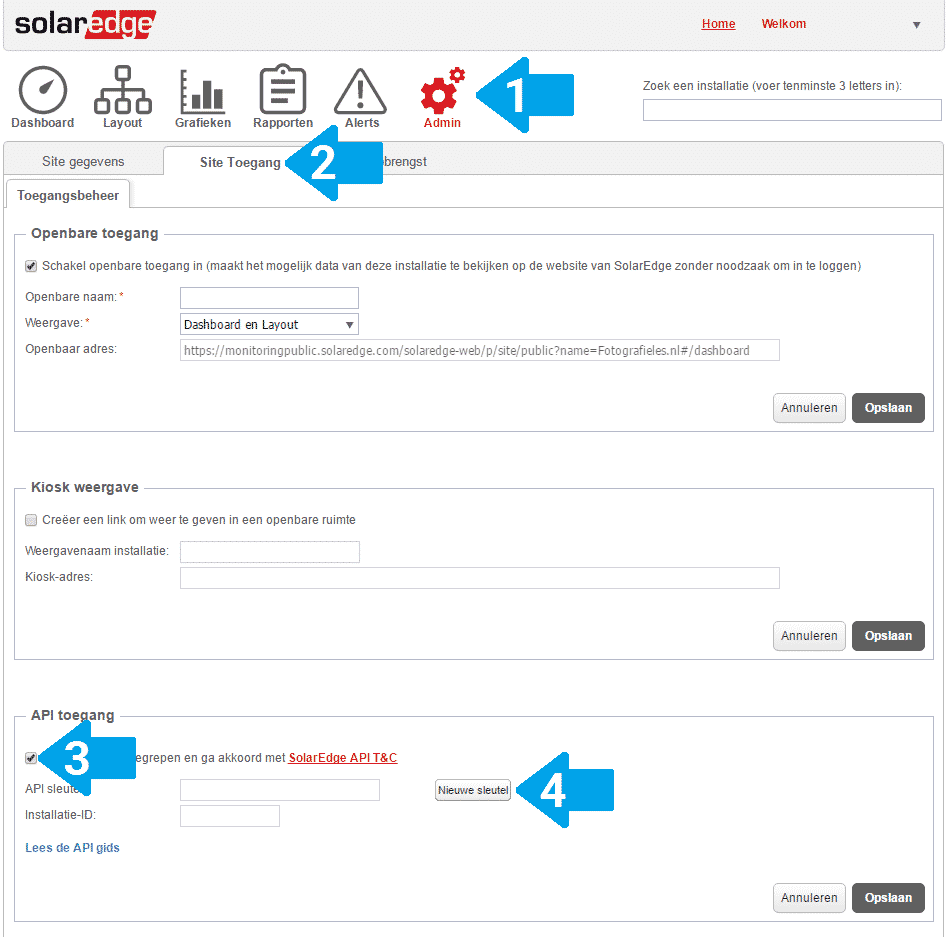This screenshot has width=952, height=937.
Task: Enable the Creëer een link kiosk checkbox
Action: click(x=31, y=520)
